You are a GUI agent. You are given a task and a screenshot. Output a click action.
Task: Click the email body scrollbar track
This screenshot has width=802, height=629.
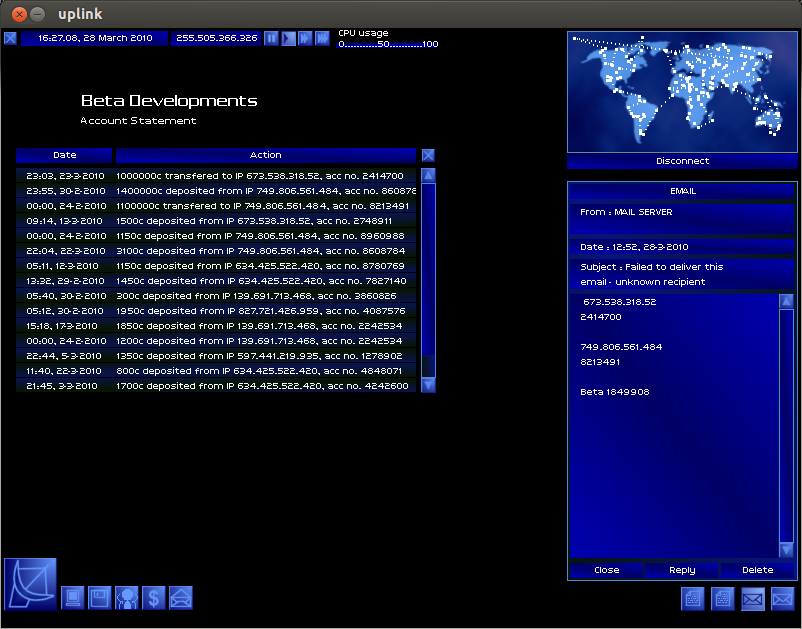[x=786, y=425]
